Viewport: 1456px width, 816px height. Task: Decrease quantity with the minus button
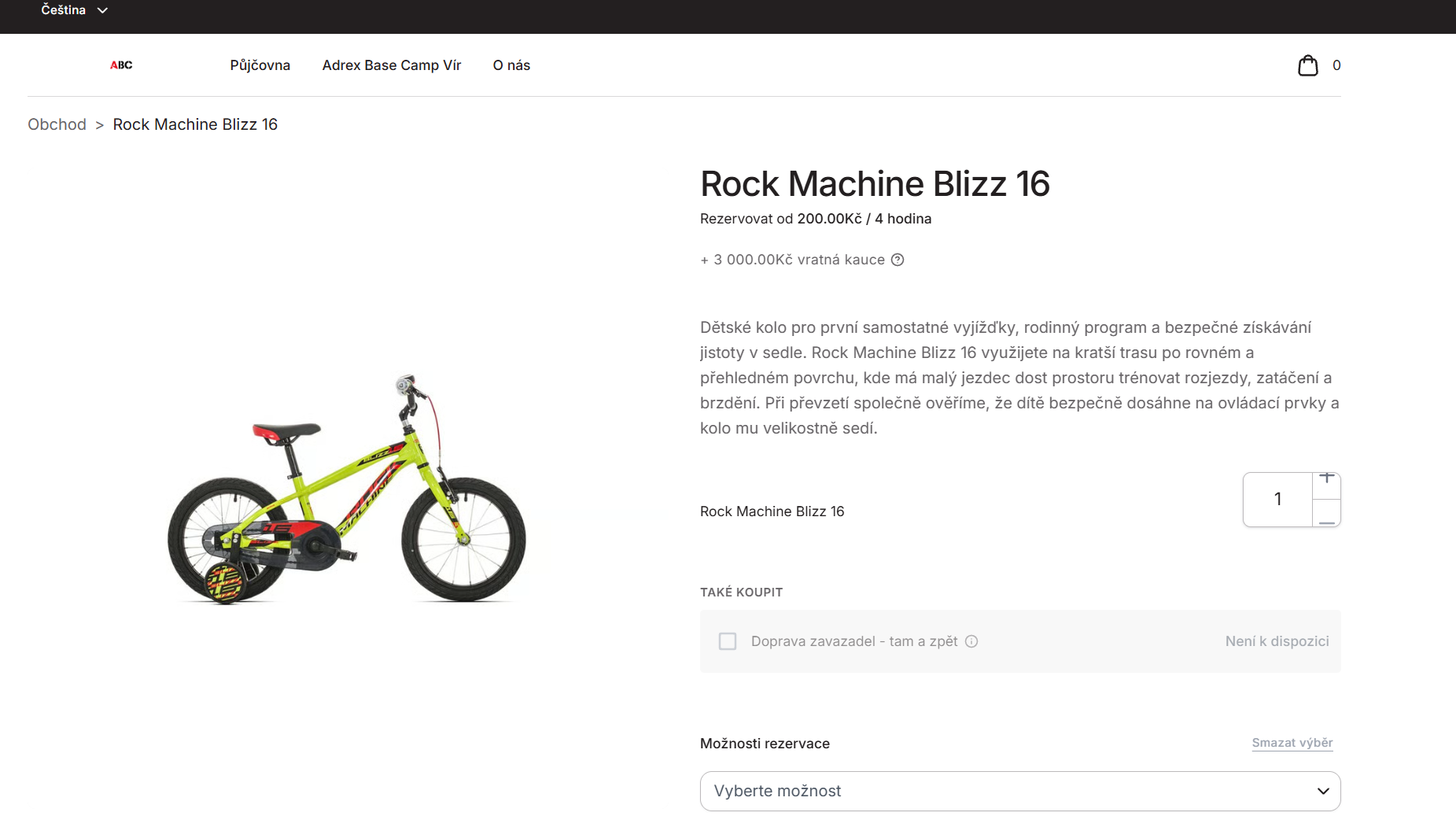pos(1327,515)
